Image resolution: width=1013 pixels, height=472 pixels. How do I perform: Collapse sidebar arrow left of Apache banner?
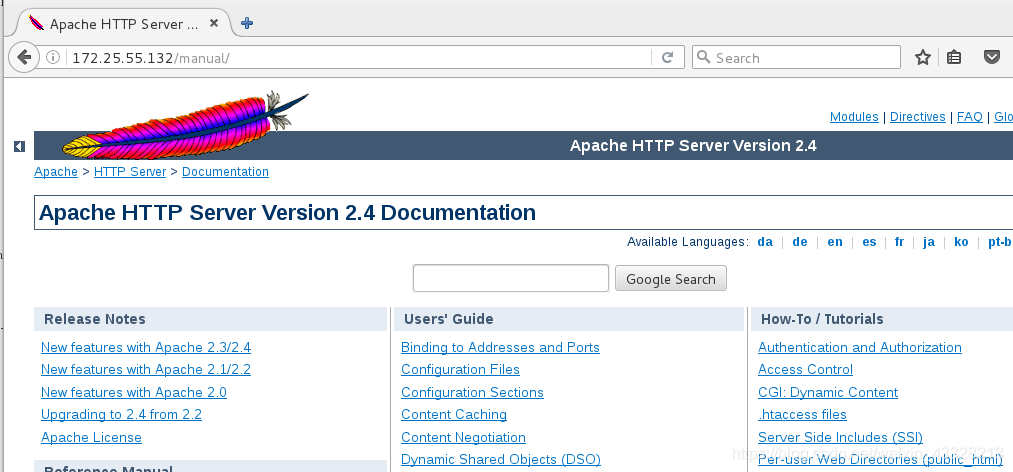19,147
